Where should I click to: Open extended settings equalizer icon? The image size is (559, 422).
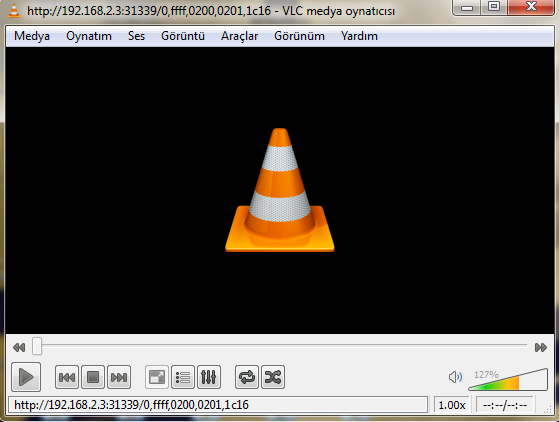pyautogui.click(x=209, y=377)
